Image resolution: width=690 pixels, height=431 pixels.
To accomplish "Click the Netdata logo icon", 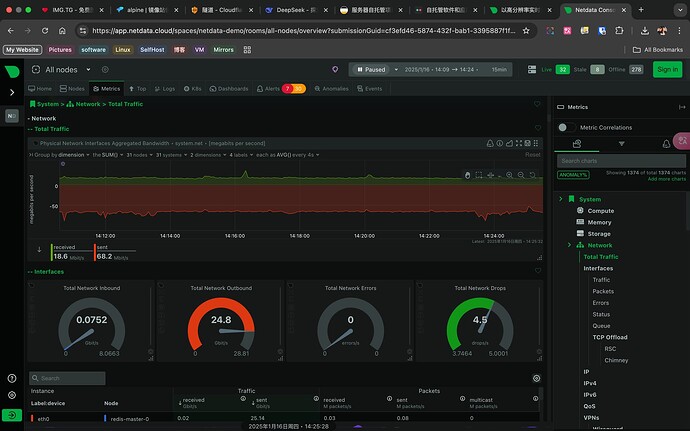I will (x=13, y=70).
